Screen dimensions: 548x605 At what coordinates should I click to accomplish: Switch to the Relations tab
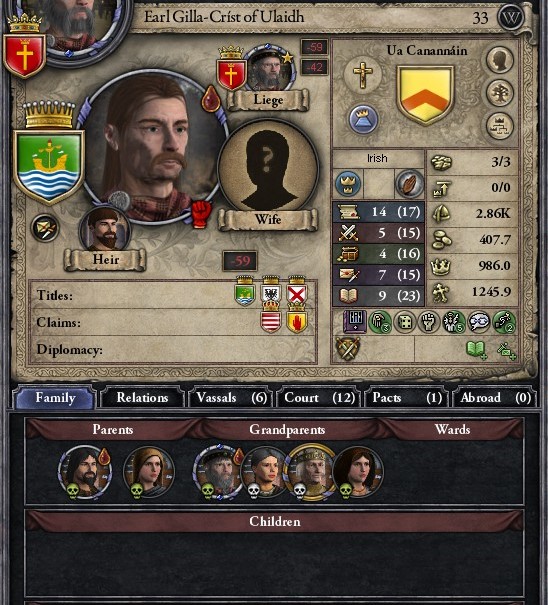pyautogui.click(x=142, y=397)
